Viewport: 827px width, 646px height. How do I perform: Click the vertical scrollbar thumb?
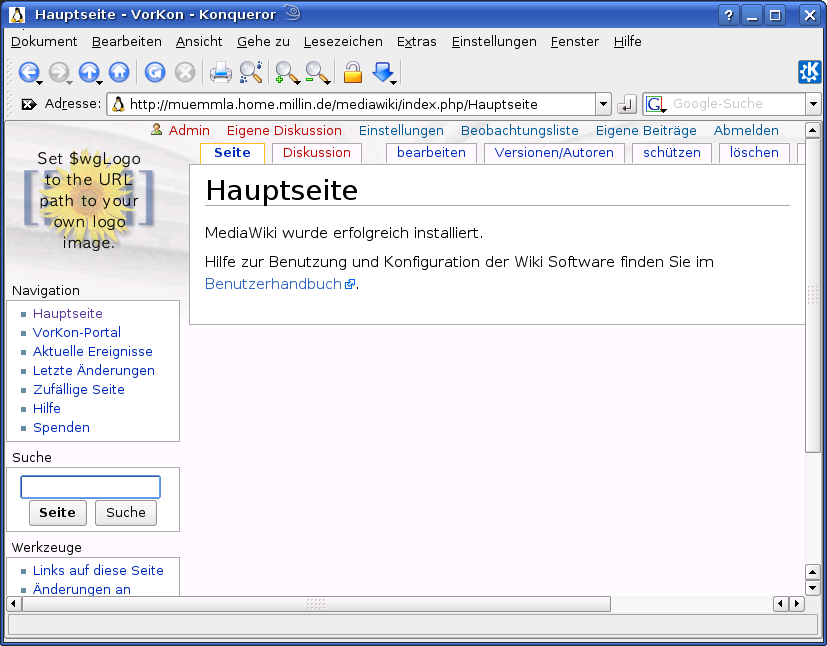click(812, 295)
